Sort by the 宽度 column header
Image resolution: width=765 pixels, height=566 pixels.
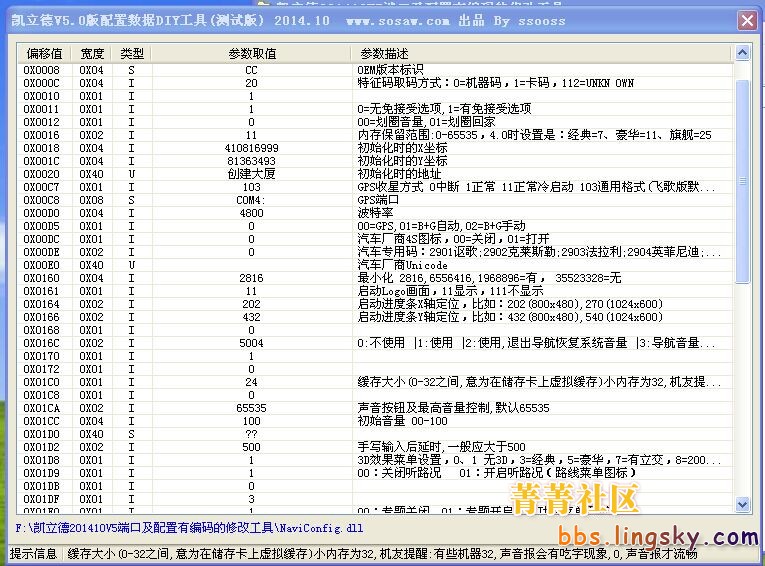[91, 52]
